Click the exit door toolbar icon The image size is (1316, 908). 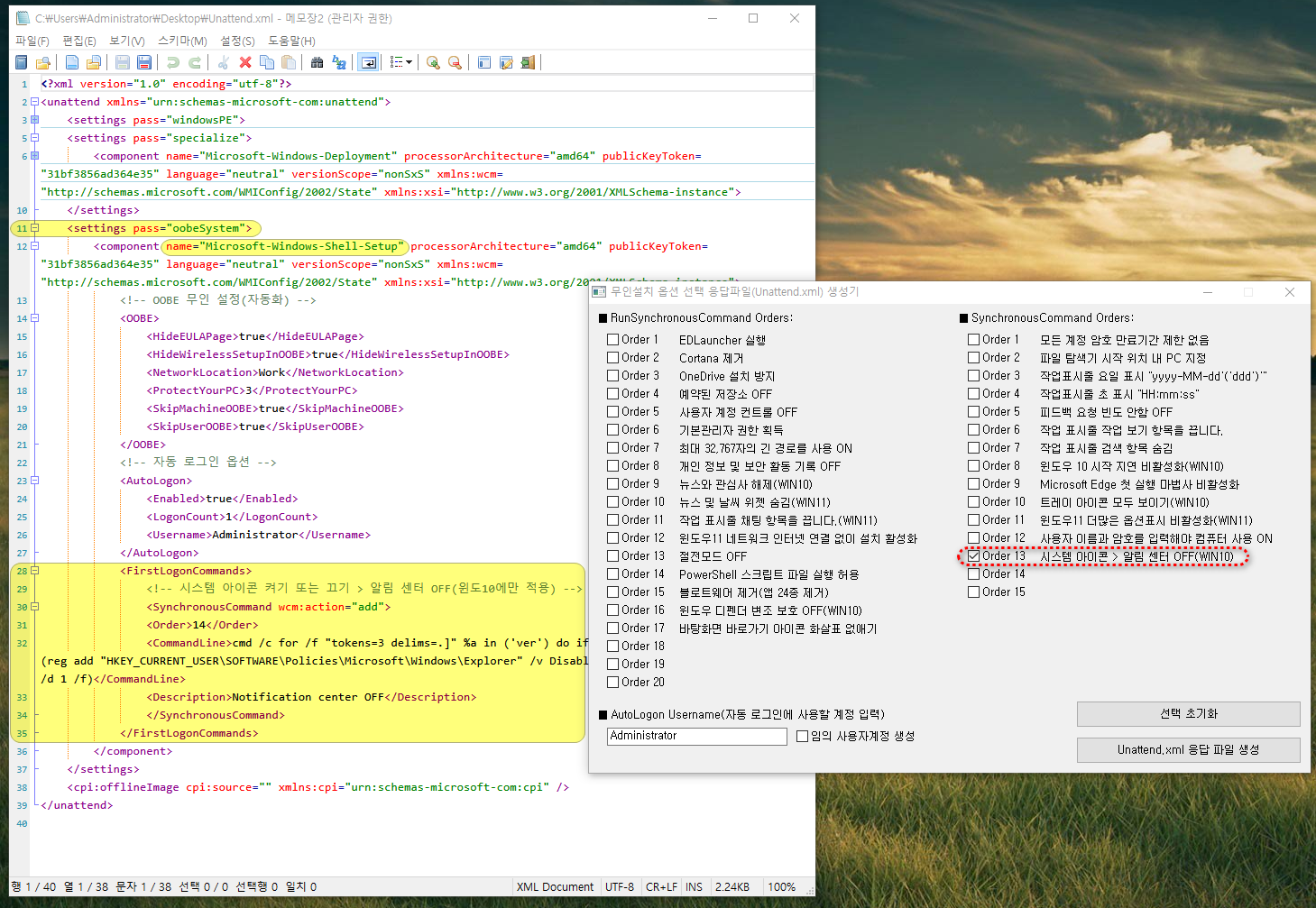[x=528, y=62]
